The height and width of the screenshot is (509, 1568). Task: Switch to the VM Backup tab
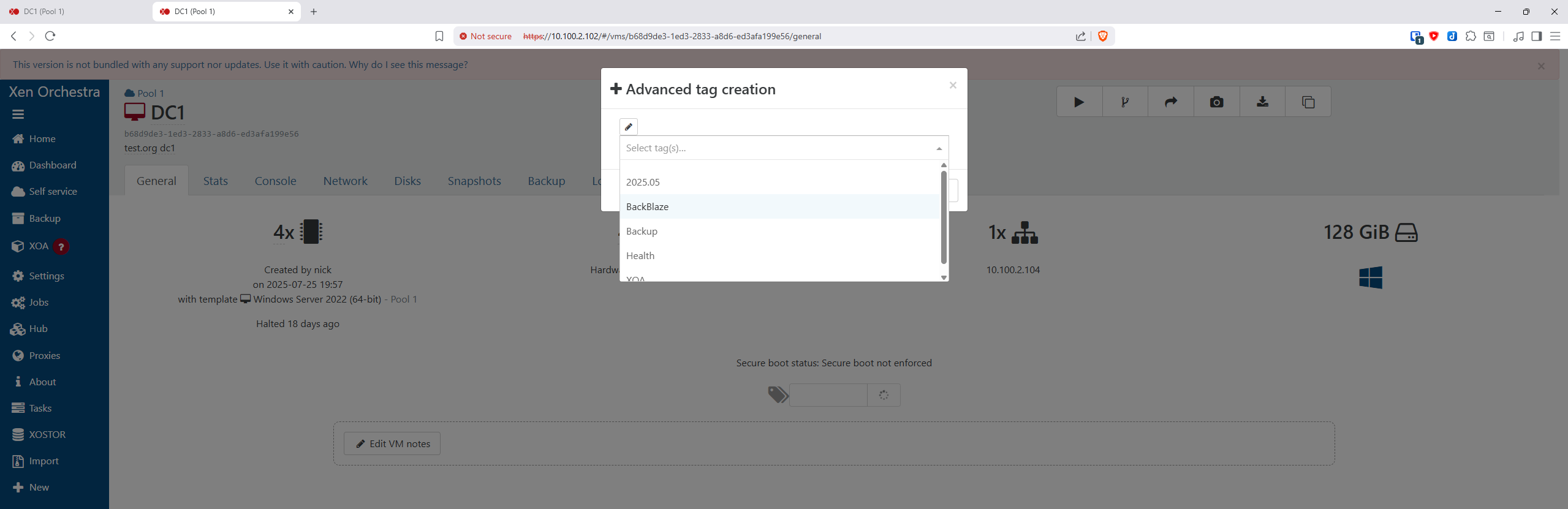tap(547, 181)
